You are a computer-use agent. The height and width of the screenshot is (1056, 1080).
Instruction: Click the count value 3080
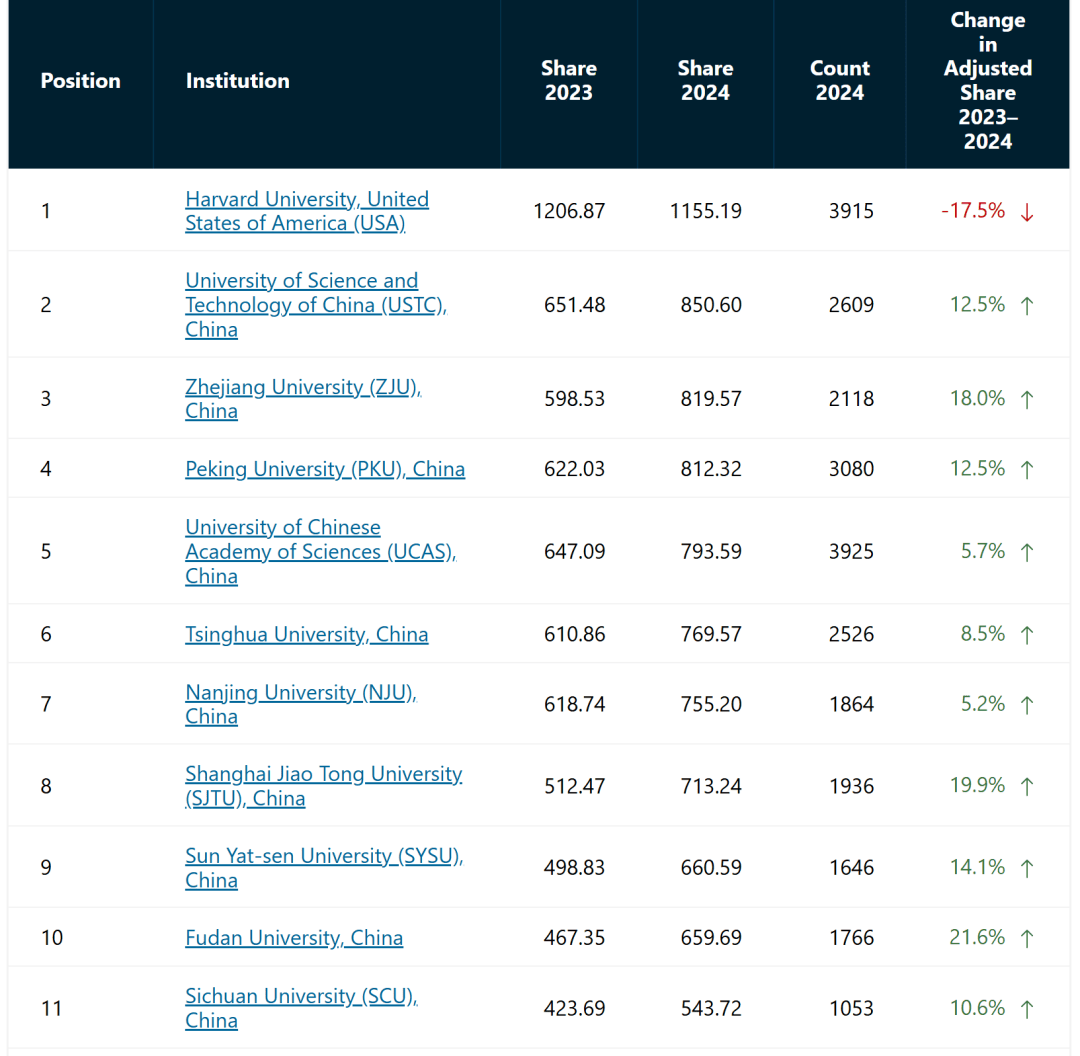[851, 469]
